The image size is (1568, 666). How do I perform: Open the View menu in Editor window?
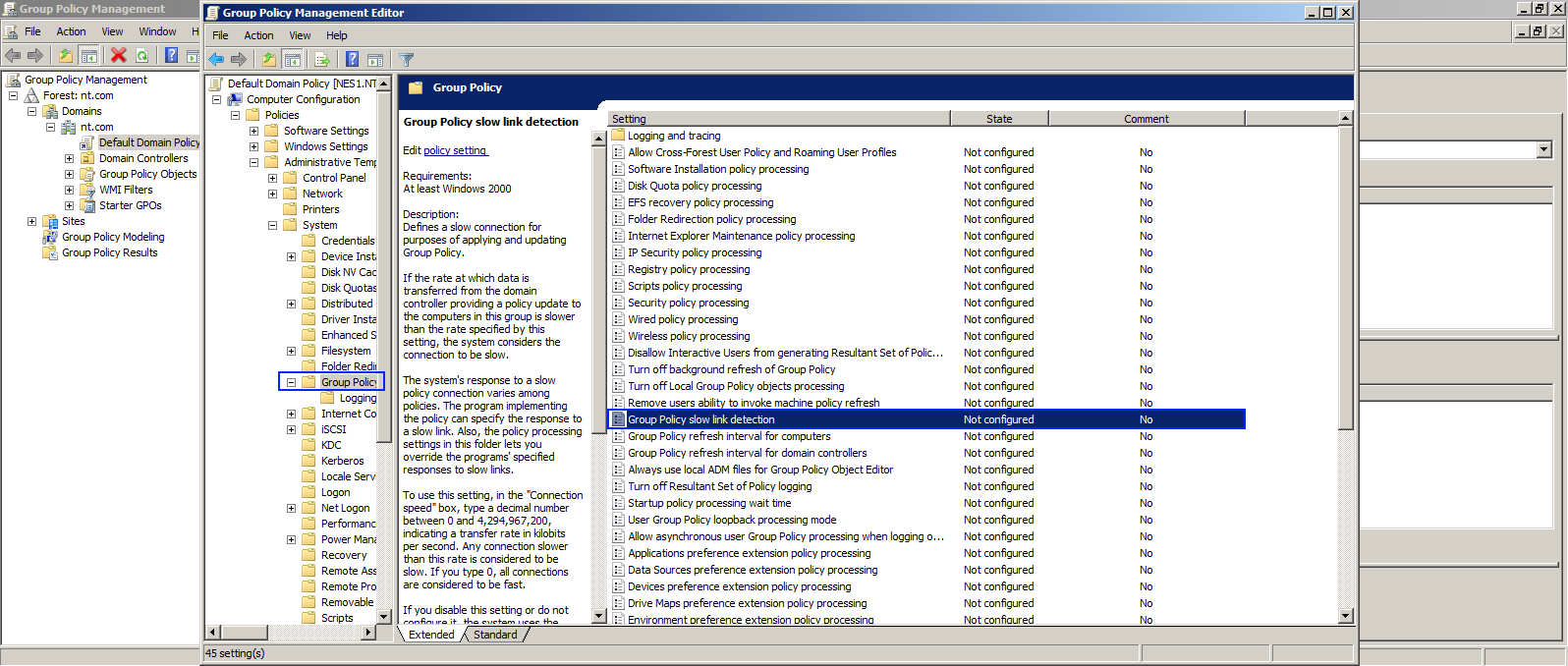300,35
